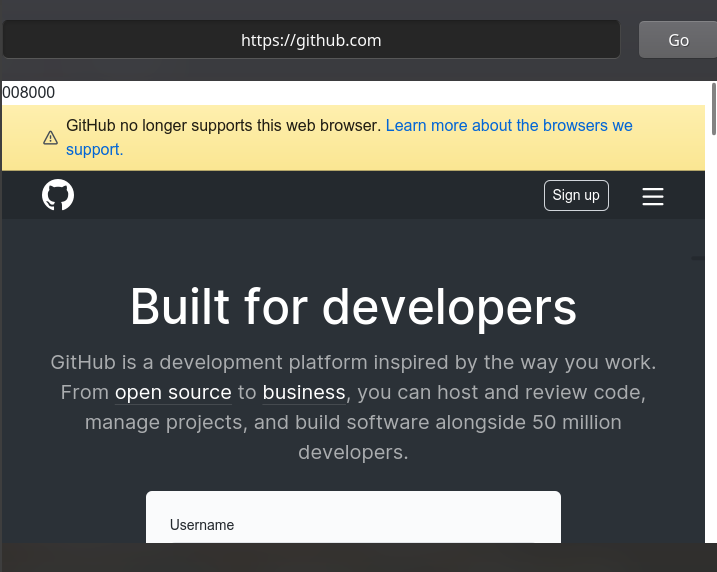The height and width of the screenshot is (572, 717).
Task: Click the Username field label
Action: coord(202,525)
